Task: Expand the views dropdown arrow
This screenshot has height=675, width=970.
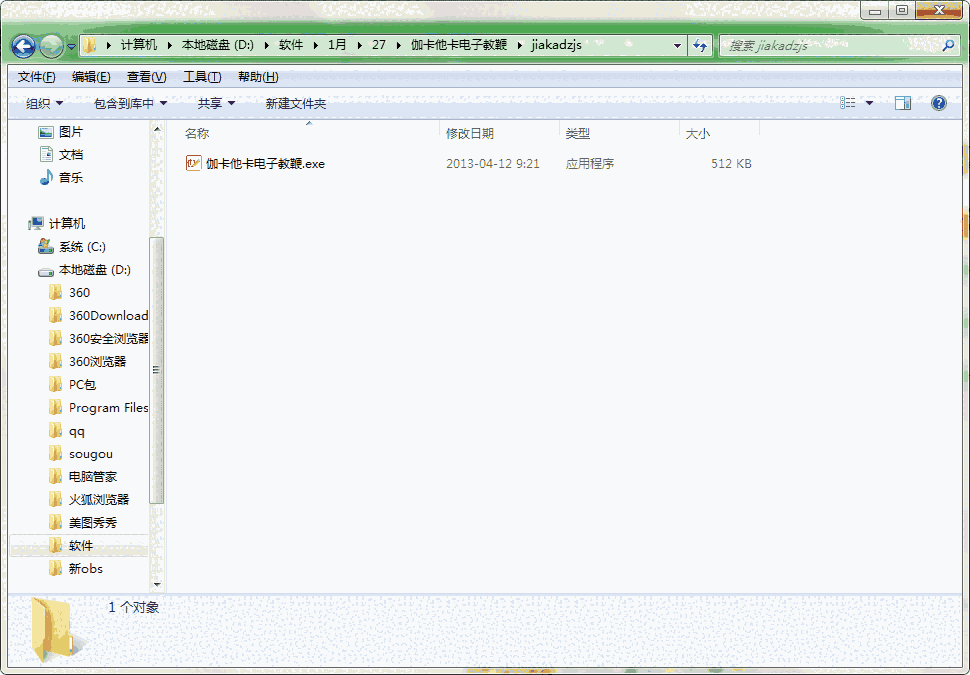Action: [x=869, y=102]
